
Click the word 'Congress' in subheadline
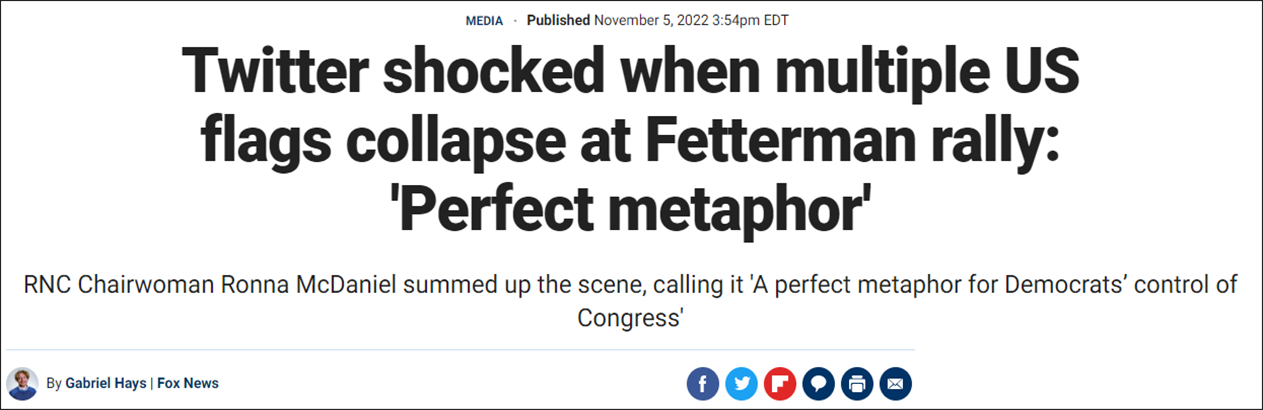(631, 316)
